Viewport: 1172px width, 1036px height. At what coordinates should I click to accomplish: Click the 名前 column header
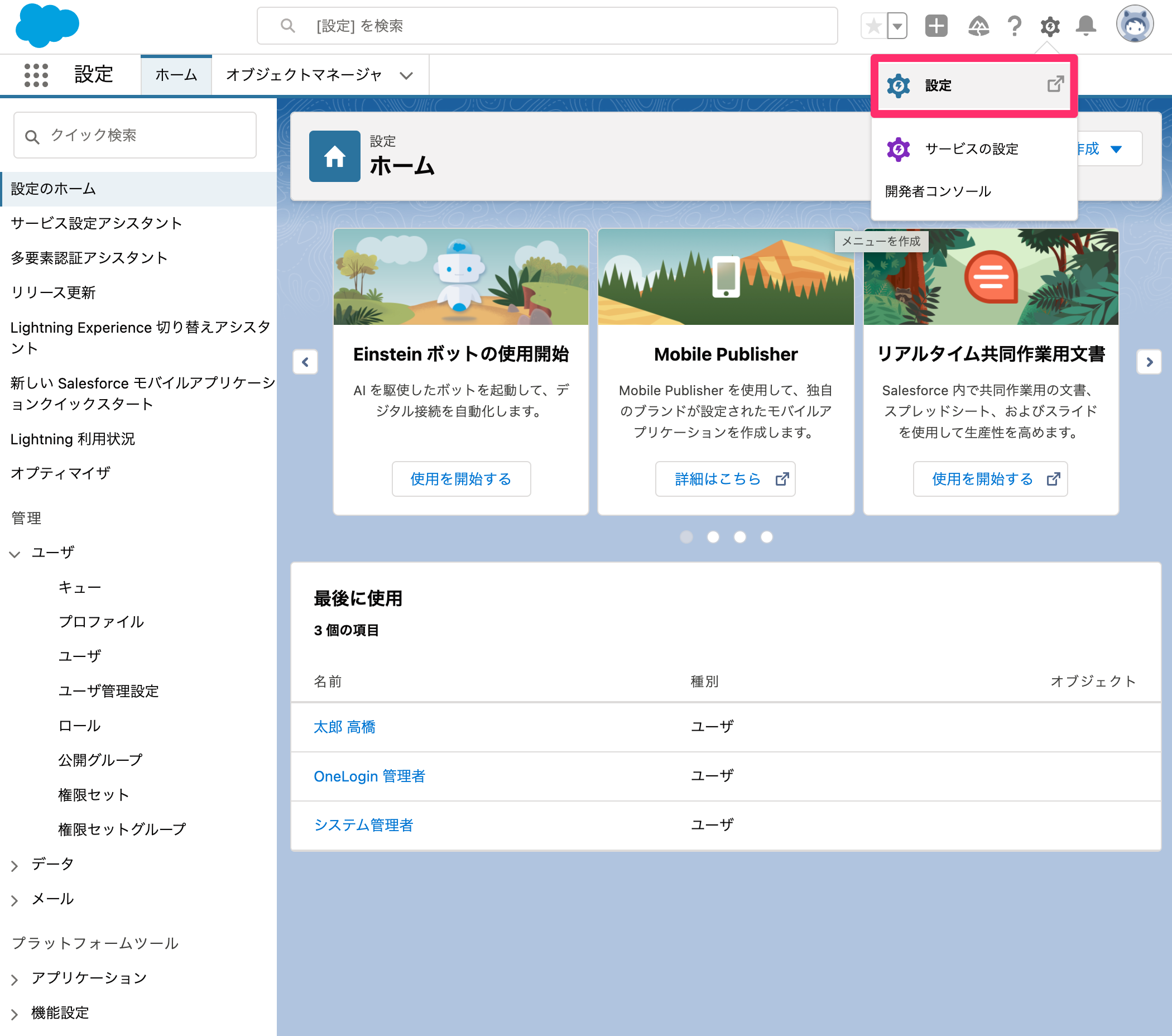328,681
